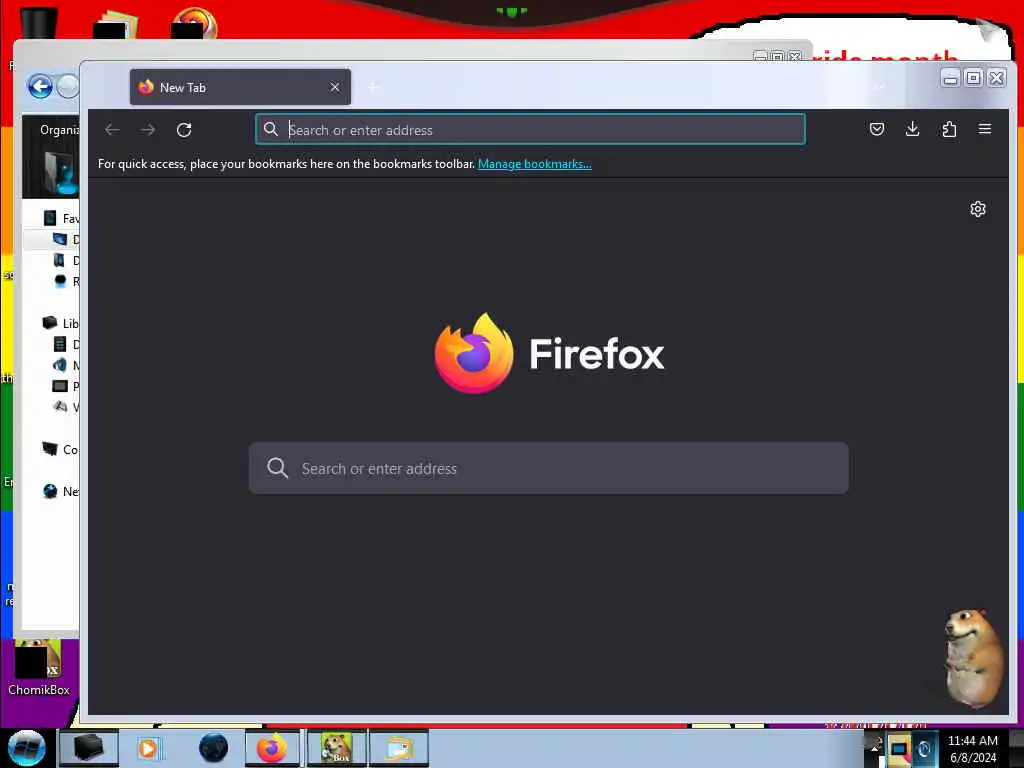Click the Firefox back arrow button

click(x=112, y=130)
